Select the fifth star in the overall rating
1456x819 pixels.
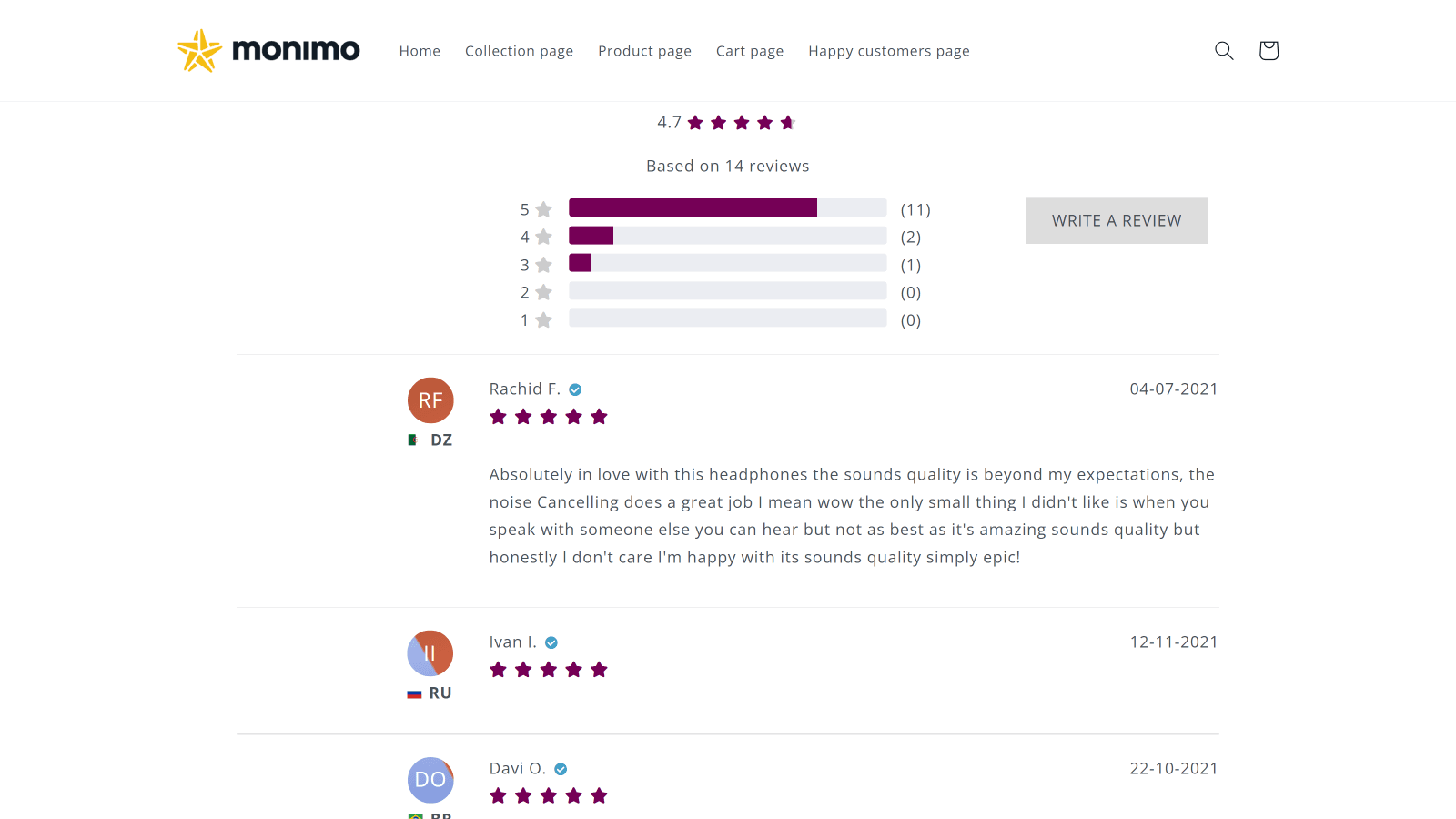click(x=788, y=121)
